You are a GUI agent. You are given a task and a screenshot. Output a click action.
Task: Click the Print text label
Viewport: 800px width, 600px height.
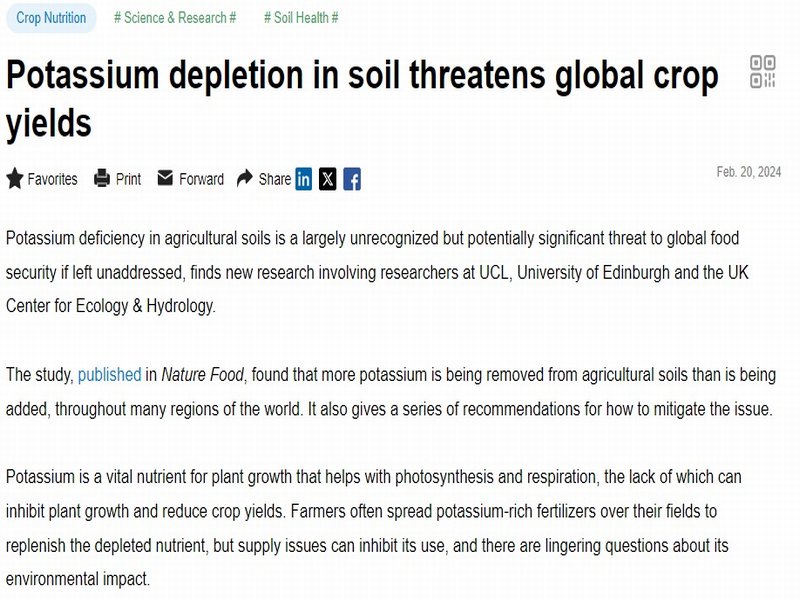(129, 179)
